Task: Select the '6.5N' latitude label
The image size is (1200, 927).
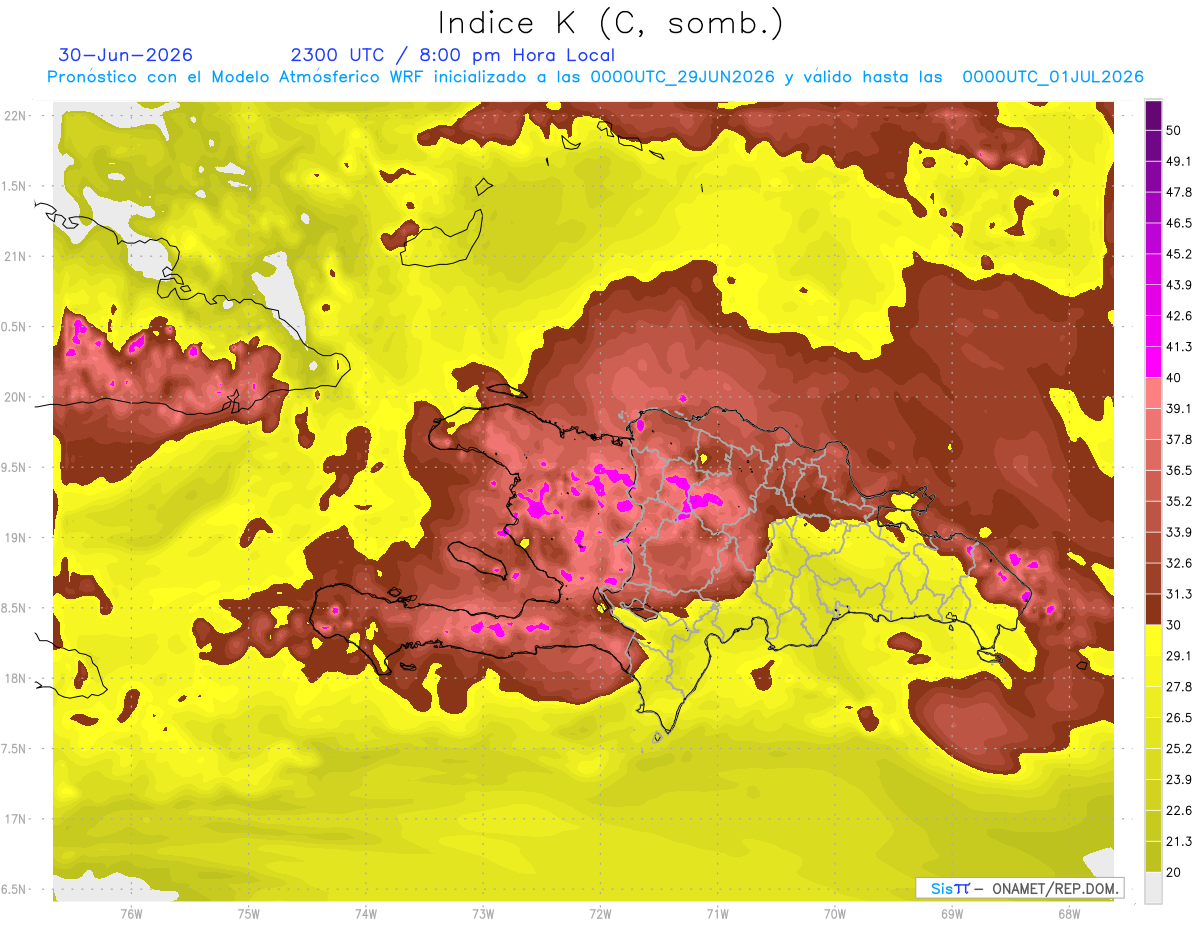Action: click(14, 889)
